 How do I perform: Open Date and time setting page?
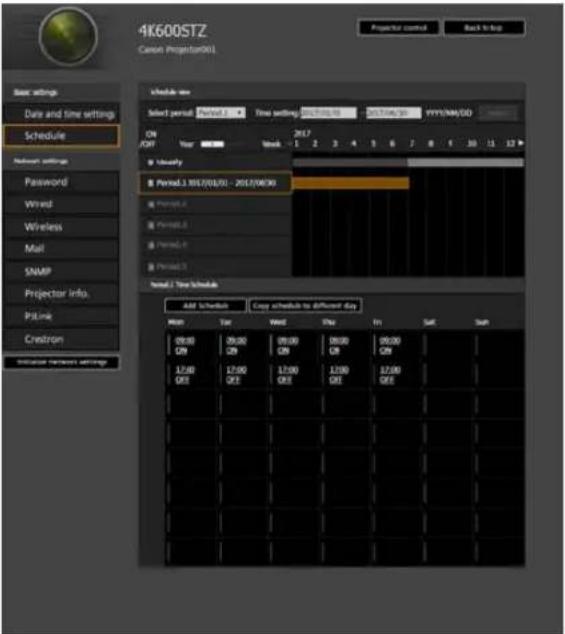pos(61,114)
